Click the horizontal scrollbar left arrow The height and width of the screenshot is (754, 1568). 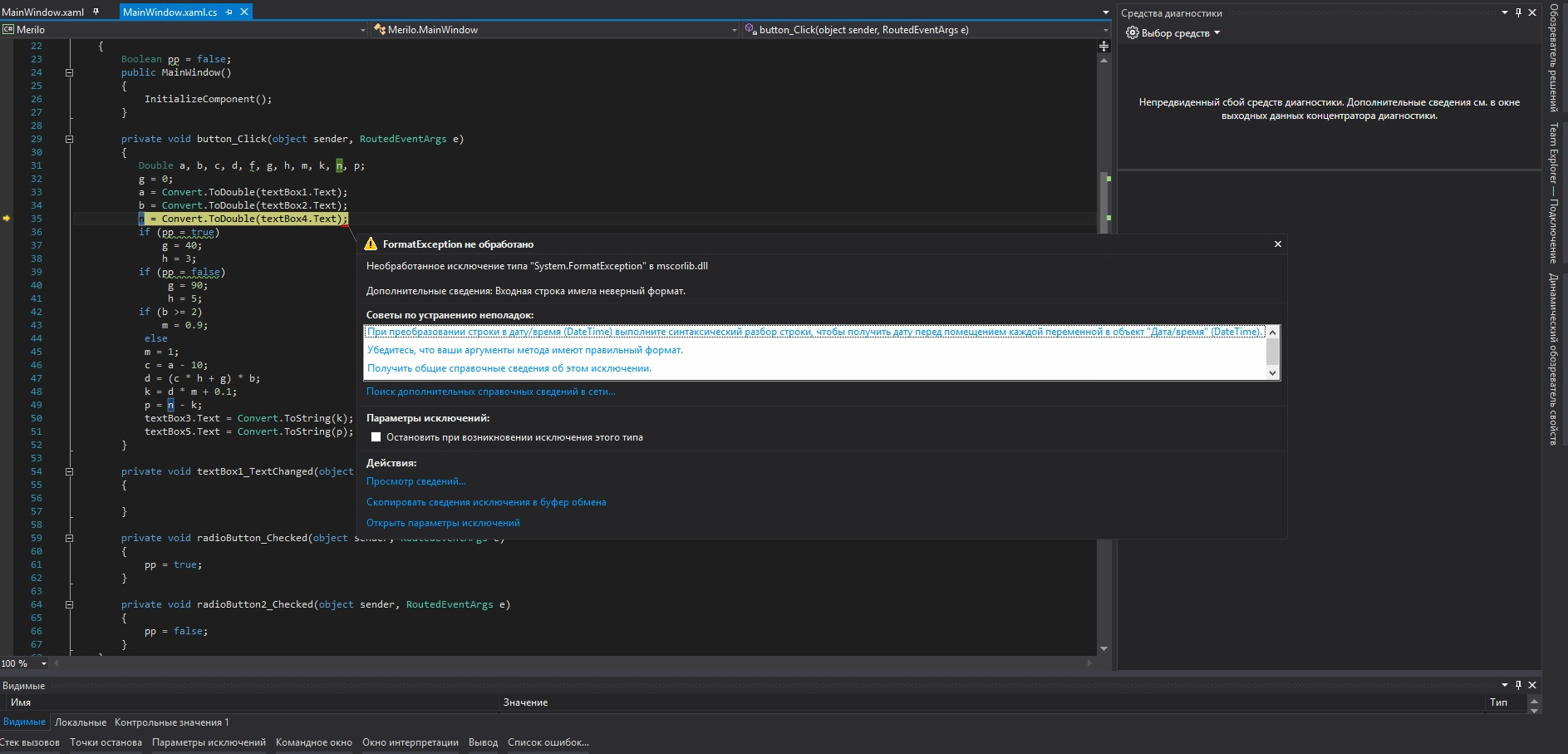coord(57,663)
